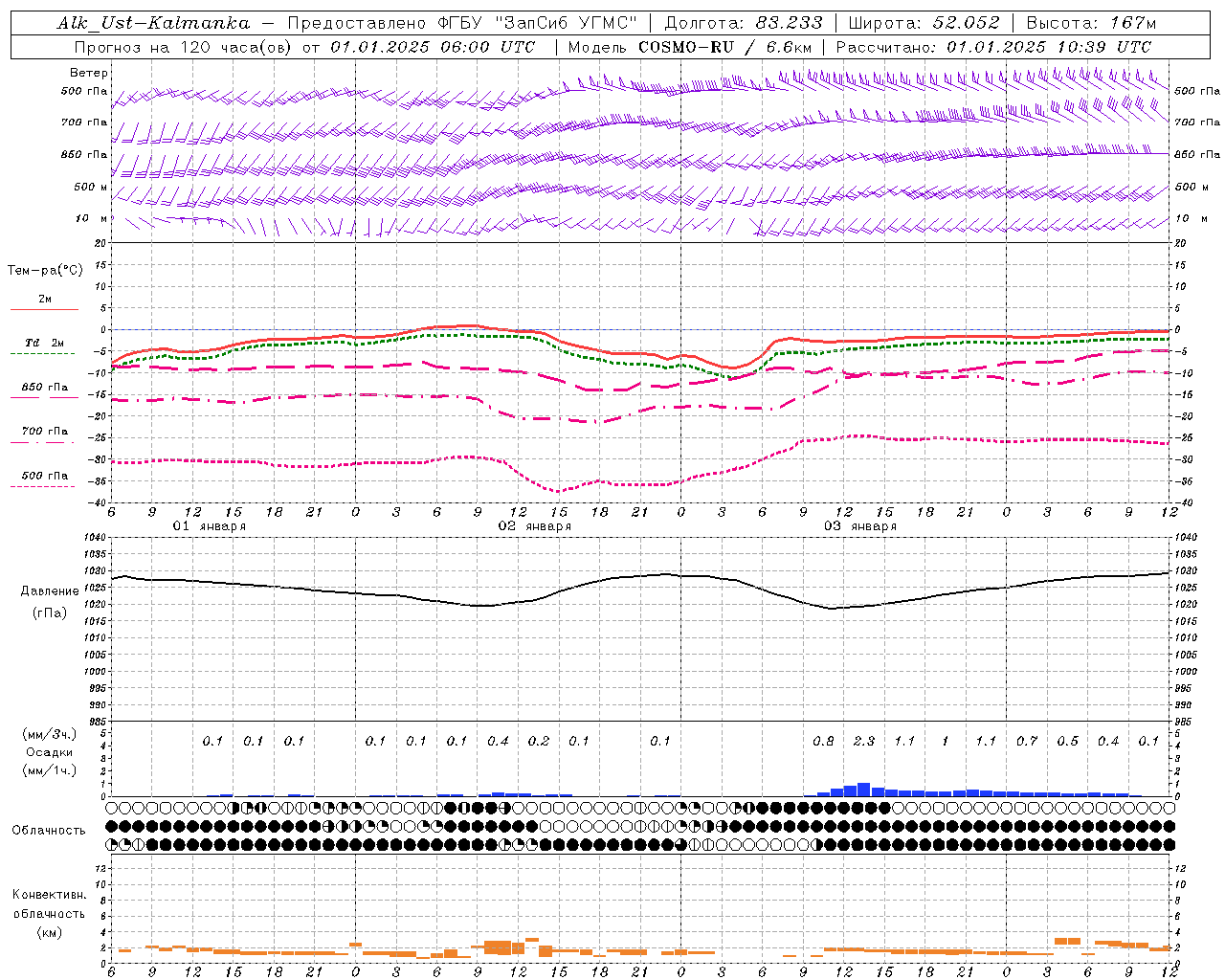Click the Тем-ра(°C) panel label
The height and width of the screenshot is (980, 1225).
[x=45, y=271]
